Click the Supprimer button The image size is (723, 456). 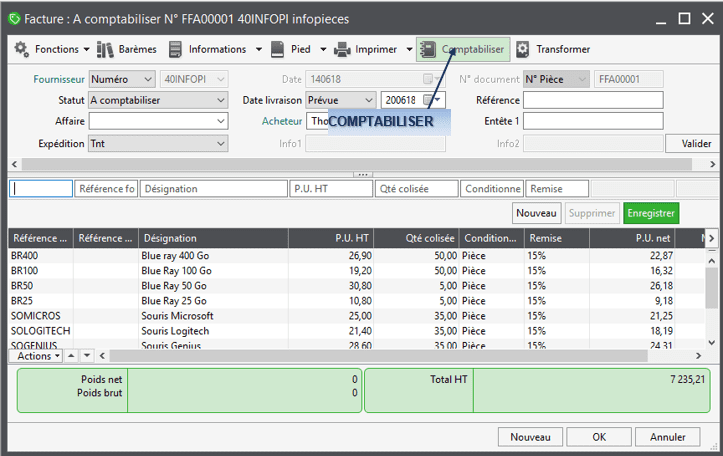pyautogui.click(x=592, y=213)
